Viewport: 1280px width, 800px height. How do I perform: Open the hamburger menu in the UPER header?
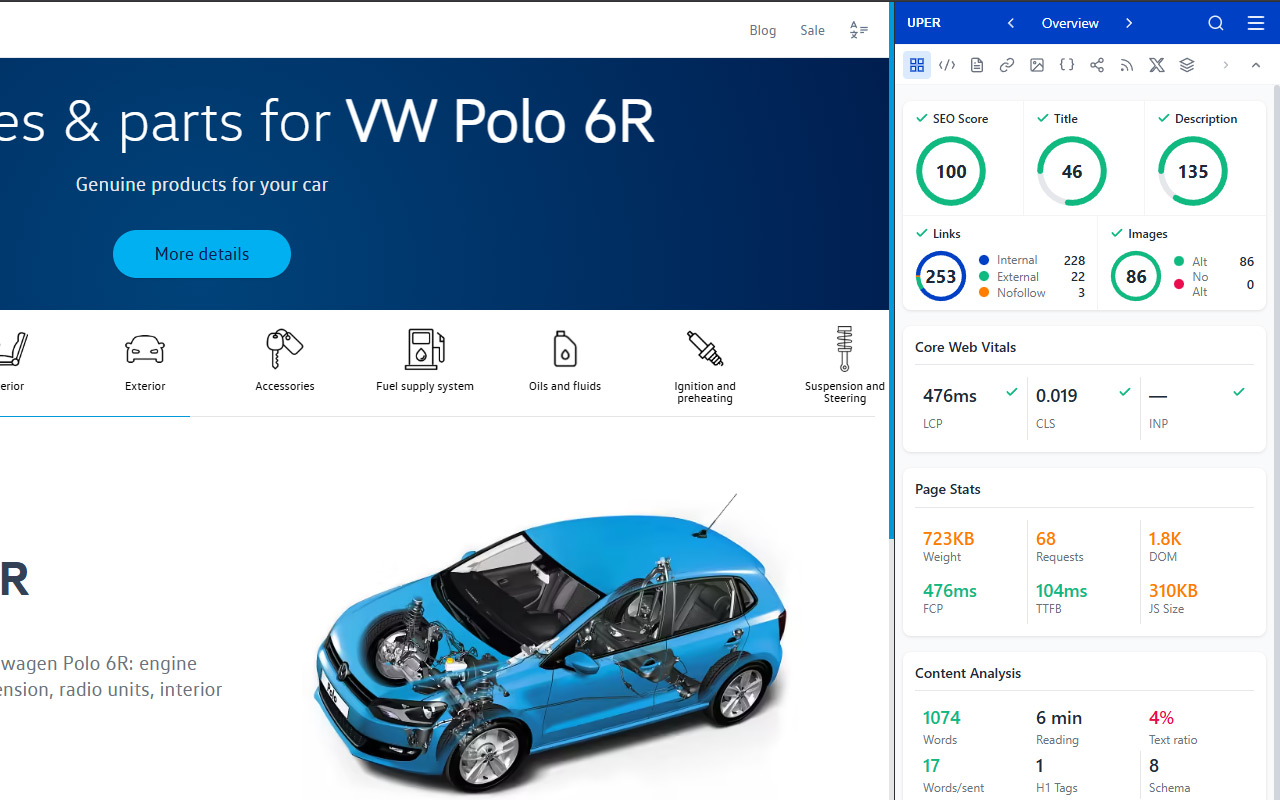pyautogui.click(x=1256, y=23)
